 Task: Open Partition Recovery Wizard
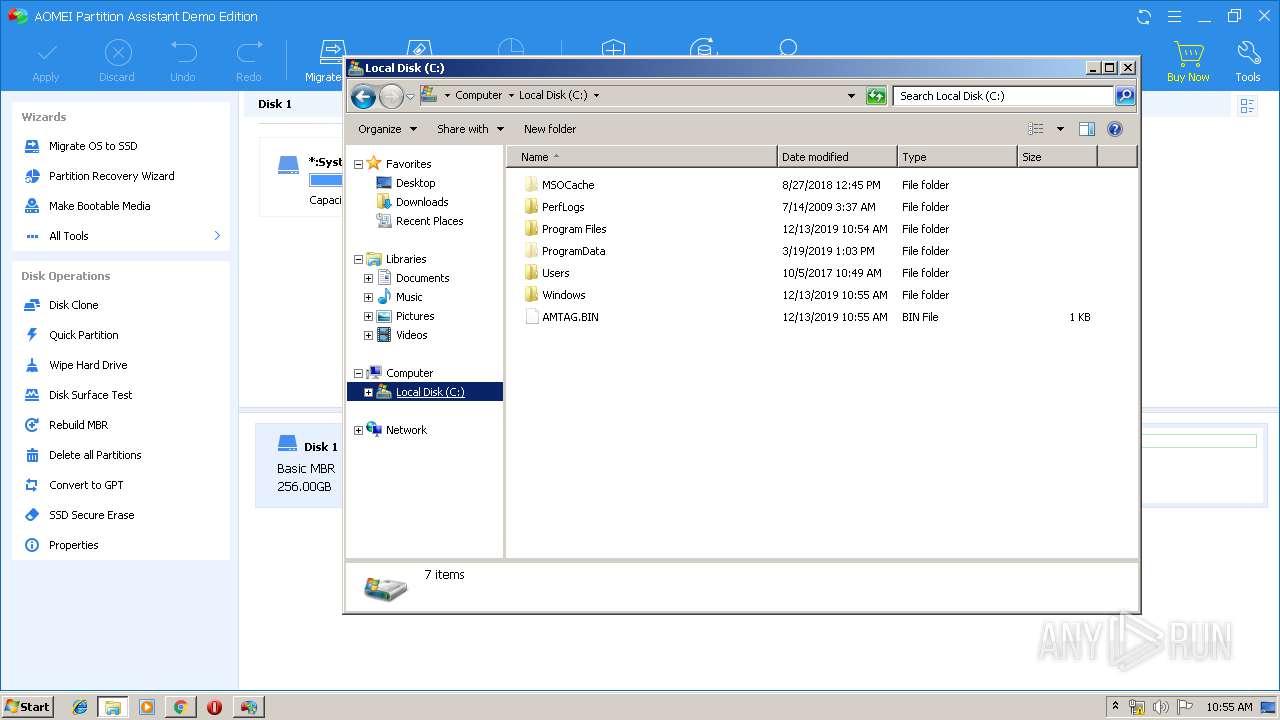point(112,176)
